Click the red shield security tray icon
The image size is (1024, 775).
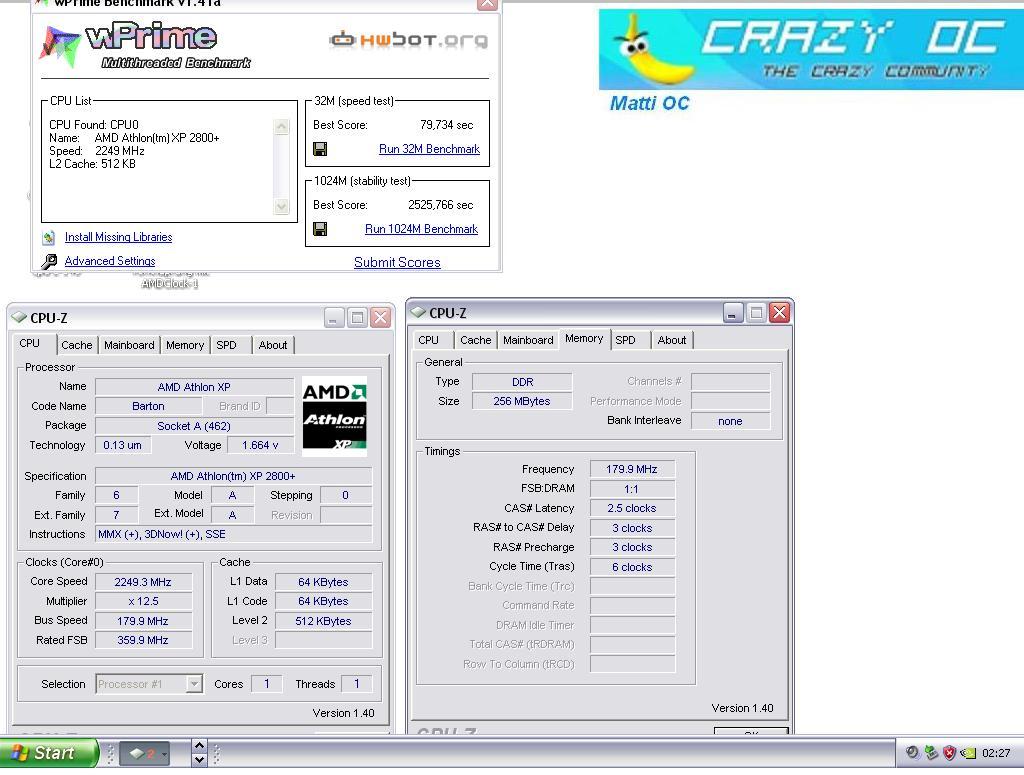949,753
